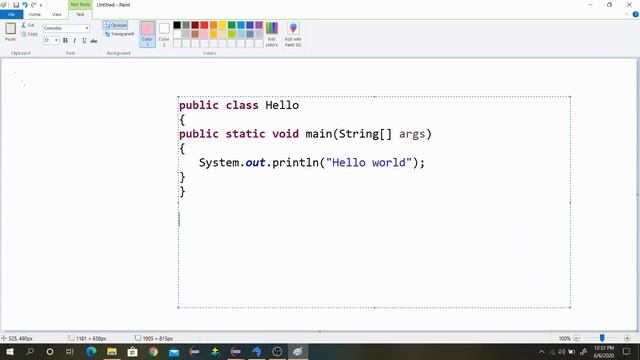Toggle Bold text formatting
Screen dimensions: 640x360
[65, 40]
